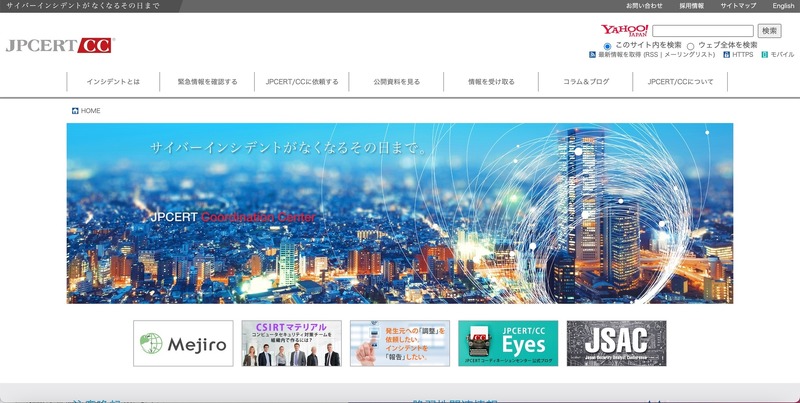Expand the 'インシデントとは' menu

(x=113, y=82)
